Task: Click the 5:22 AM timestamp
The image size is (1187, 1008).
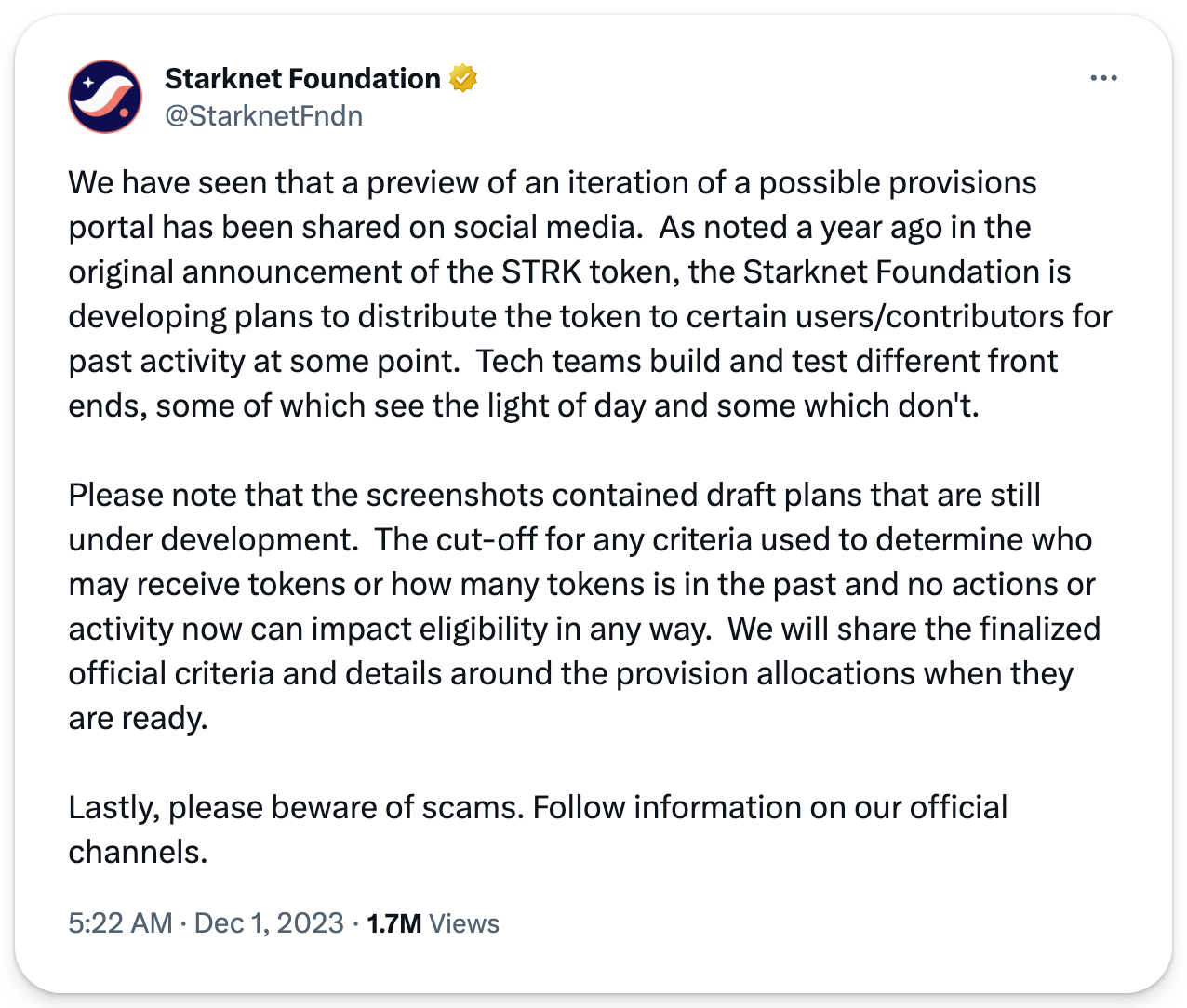Action: (x=120, y=923)
